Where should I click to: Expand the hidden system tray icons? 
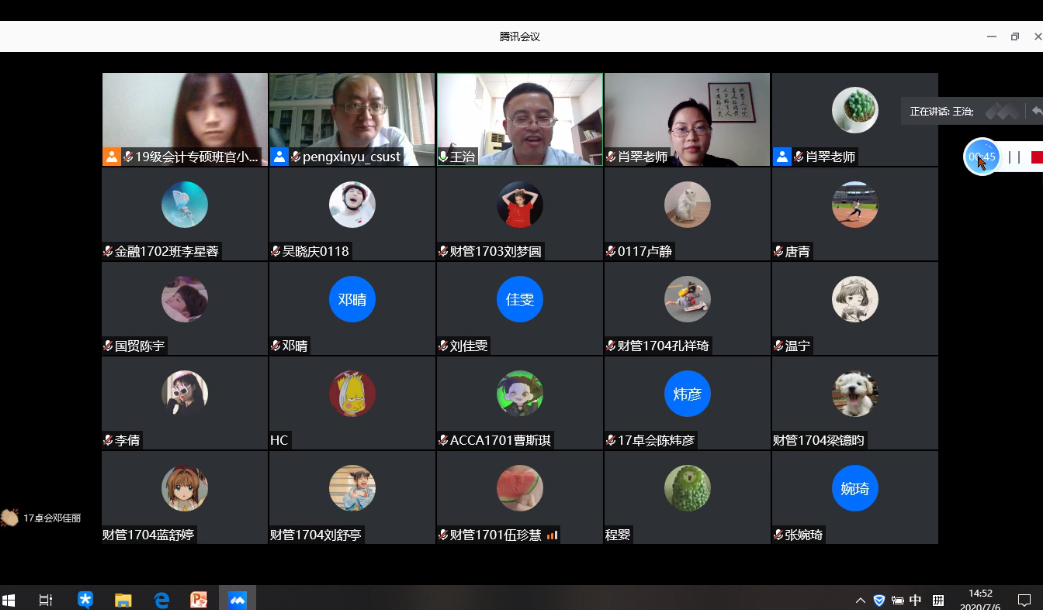coord(860,600)
